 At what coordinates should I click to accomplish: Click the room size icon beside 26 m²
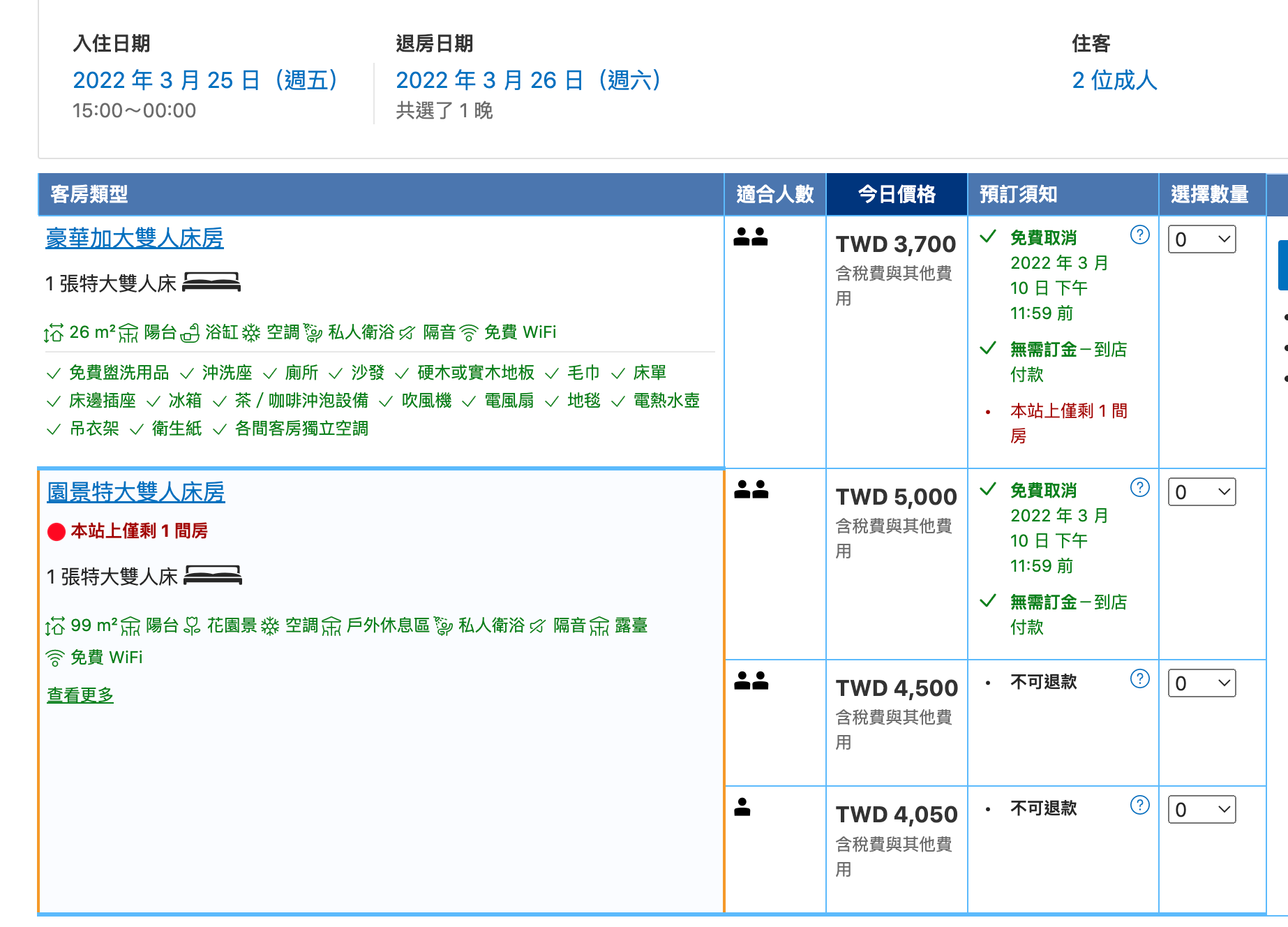pos(54,334)
